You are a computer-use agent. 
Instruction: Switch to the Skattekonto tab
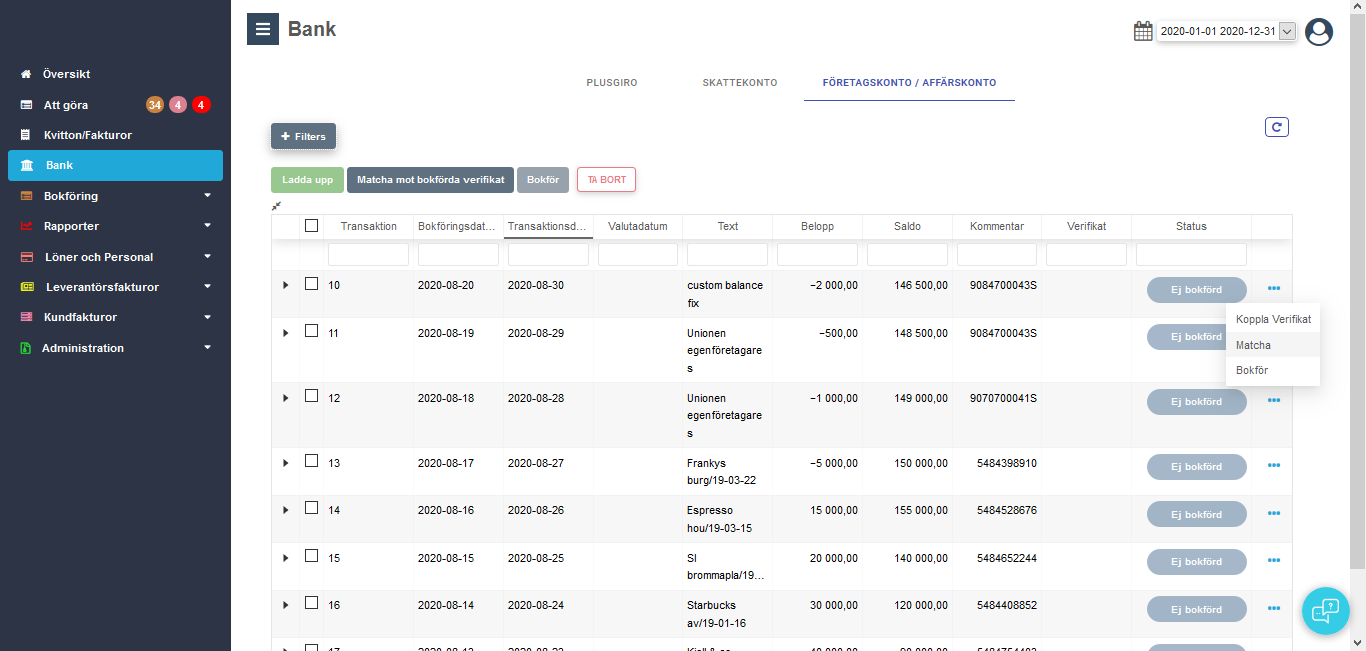coord(739,83)
